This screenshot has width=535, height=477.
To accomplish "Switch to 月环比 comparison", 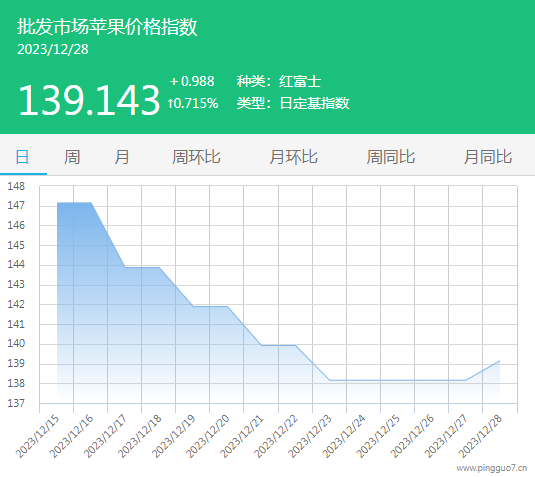I will click(x=293, y=157).
